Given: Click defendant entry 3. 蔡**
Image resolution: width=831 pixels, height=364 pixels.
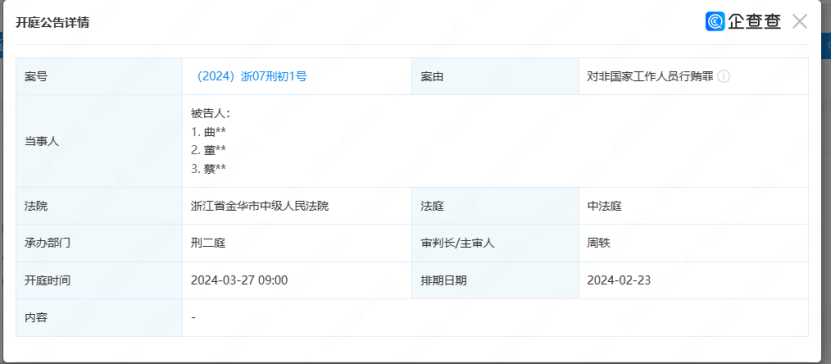Looking at the screenshot, I should [x=209, y=168].
